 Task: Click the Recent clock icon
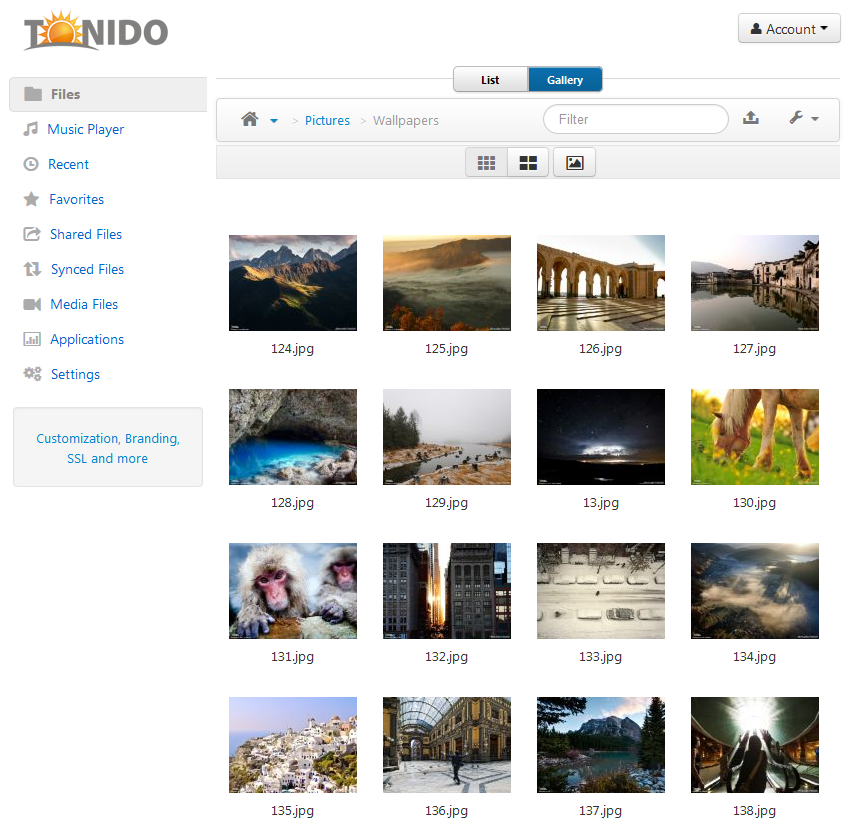pyautogui.click(x=31, y=164)
